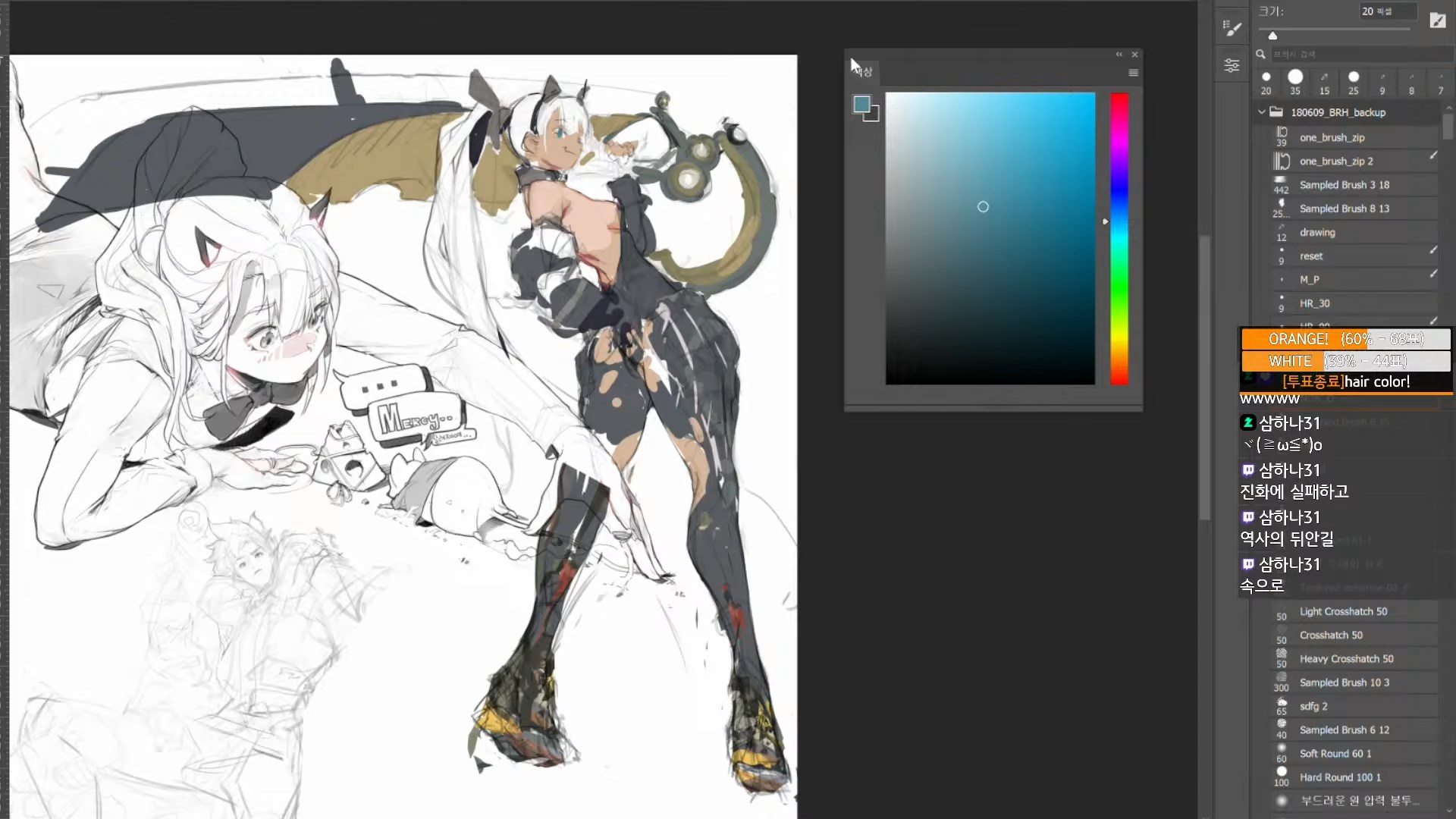
Task: Choose the one_brush_zip 2 brush preset
Action: point(1335,162)
